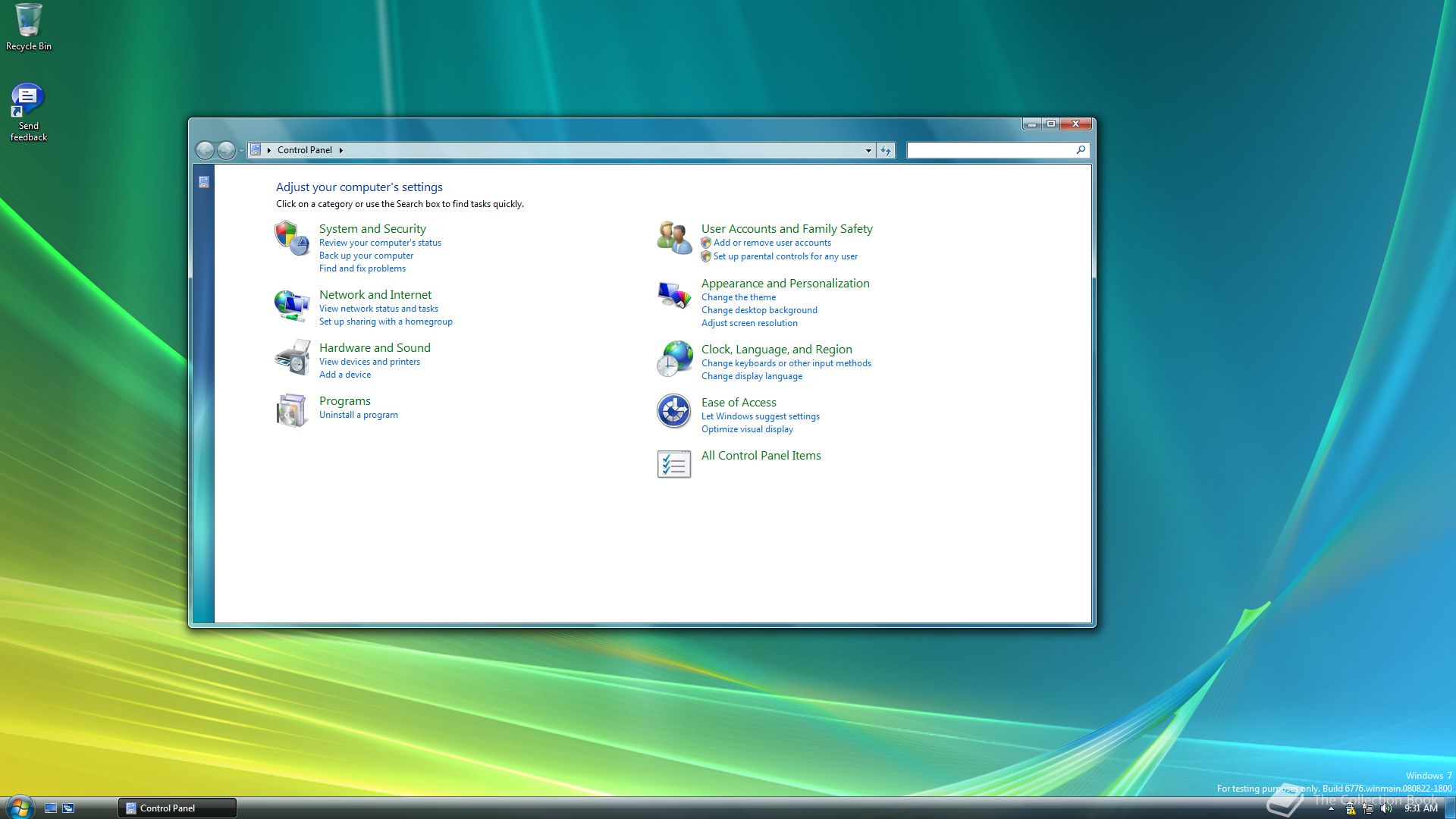Open System and Security category
Image resolution: width=1456 pixels, height=819 pixels.
(372, 228)
